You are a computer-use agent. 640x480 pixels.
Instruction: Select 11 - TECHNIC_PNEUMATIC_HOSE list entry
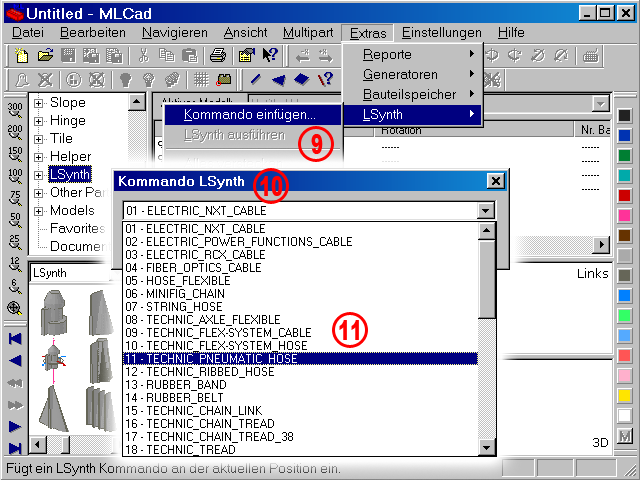click(300, 359)
